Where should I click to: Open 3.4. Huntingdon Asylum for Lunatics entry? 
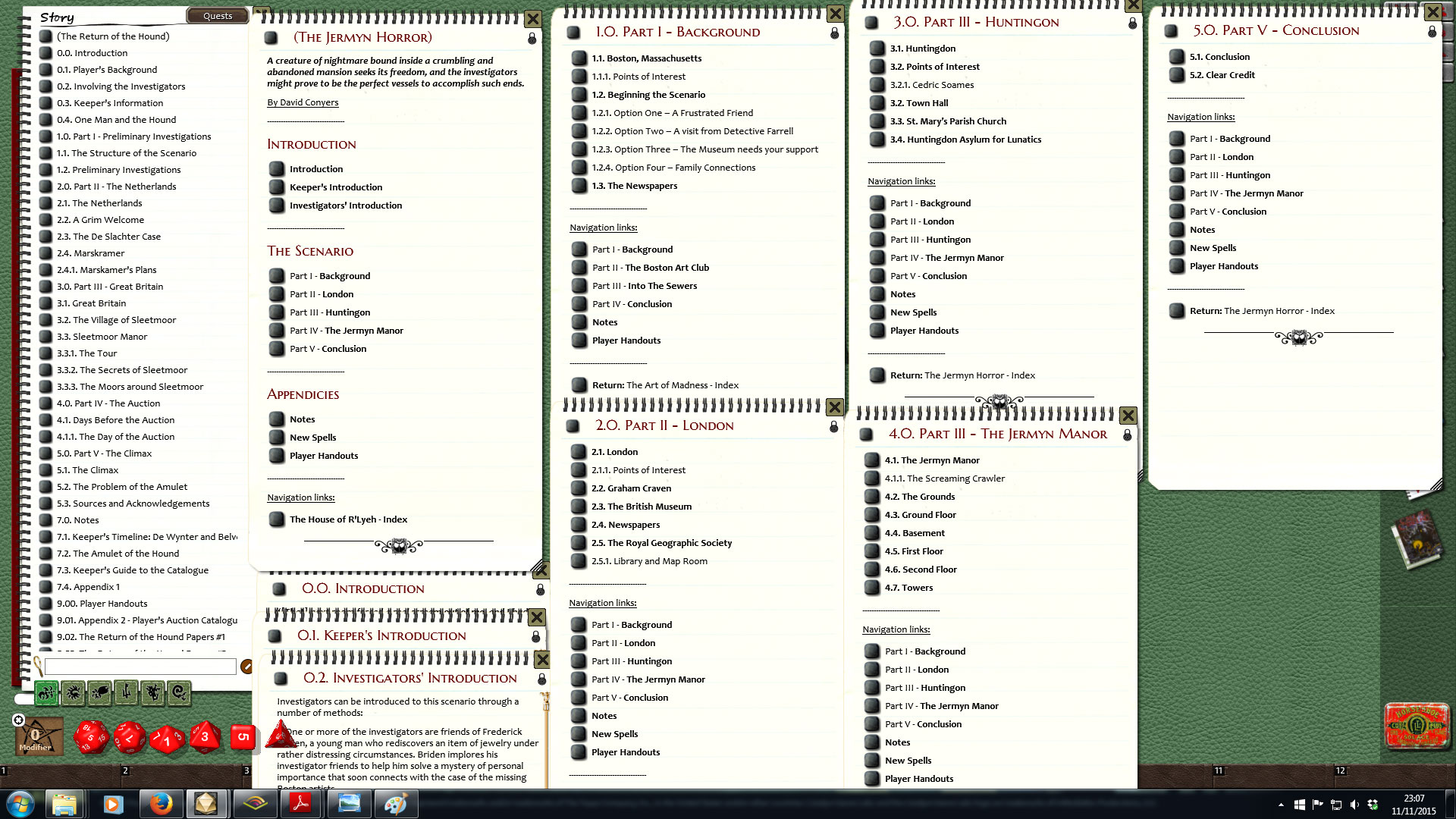point(965,140)
